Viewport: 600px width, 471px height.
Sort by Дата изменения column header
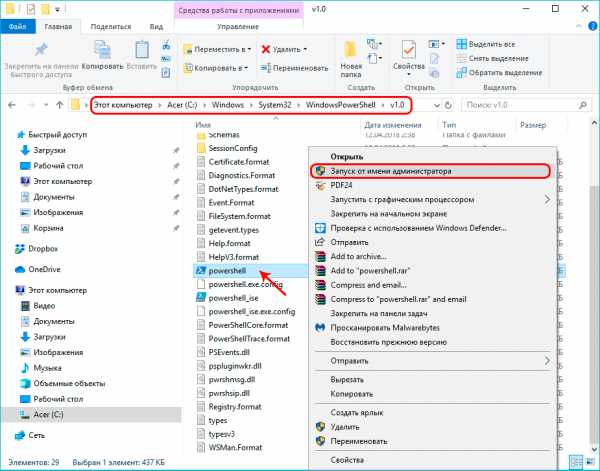[x=393, y=125]
